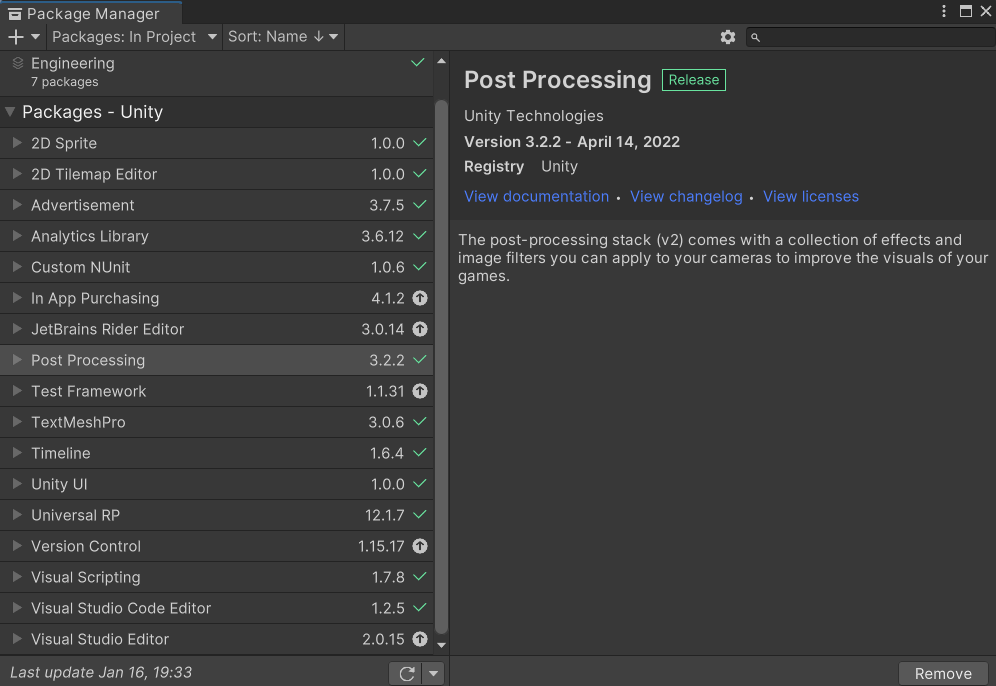
Task: Click 2D Tilemap Editor installed checkmark
Action: [x=420, y=173]
